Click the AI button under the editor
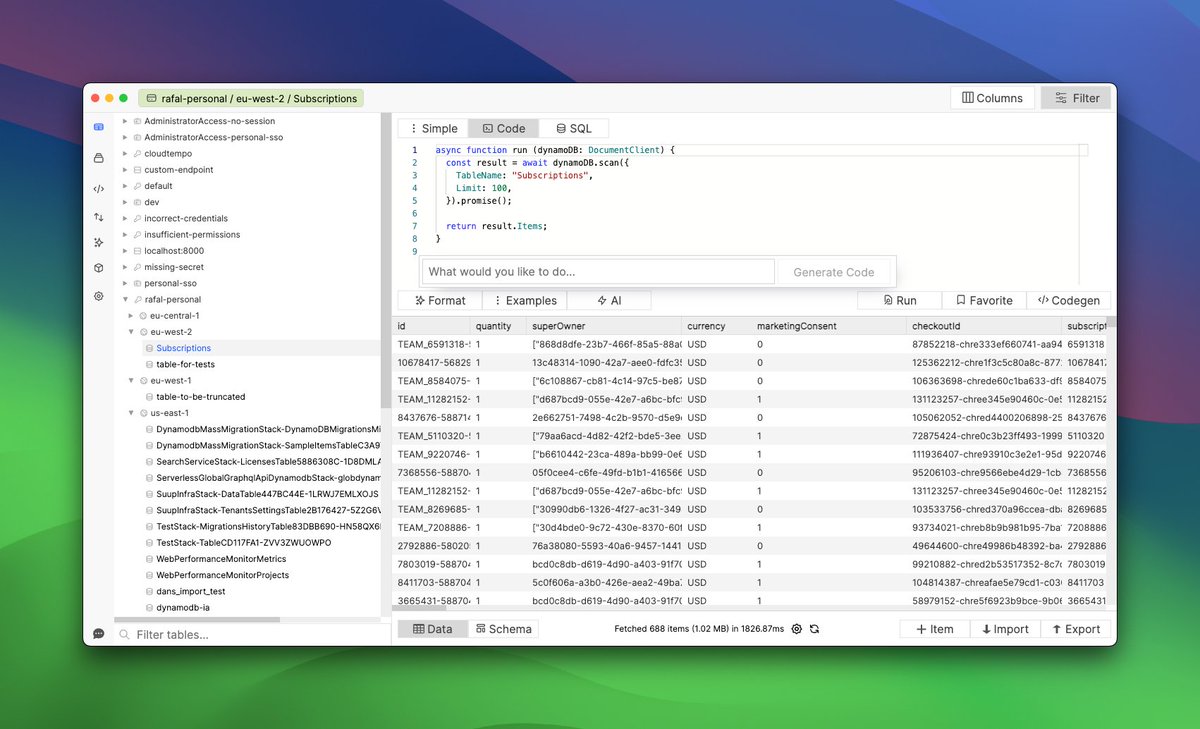 click(x=609, y=300)
